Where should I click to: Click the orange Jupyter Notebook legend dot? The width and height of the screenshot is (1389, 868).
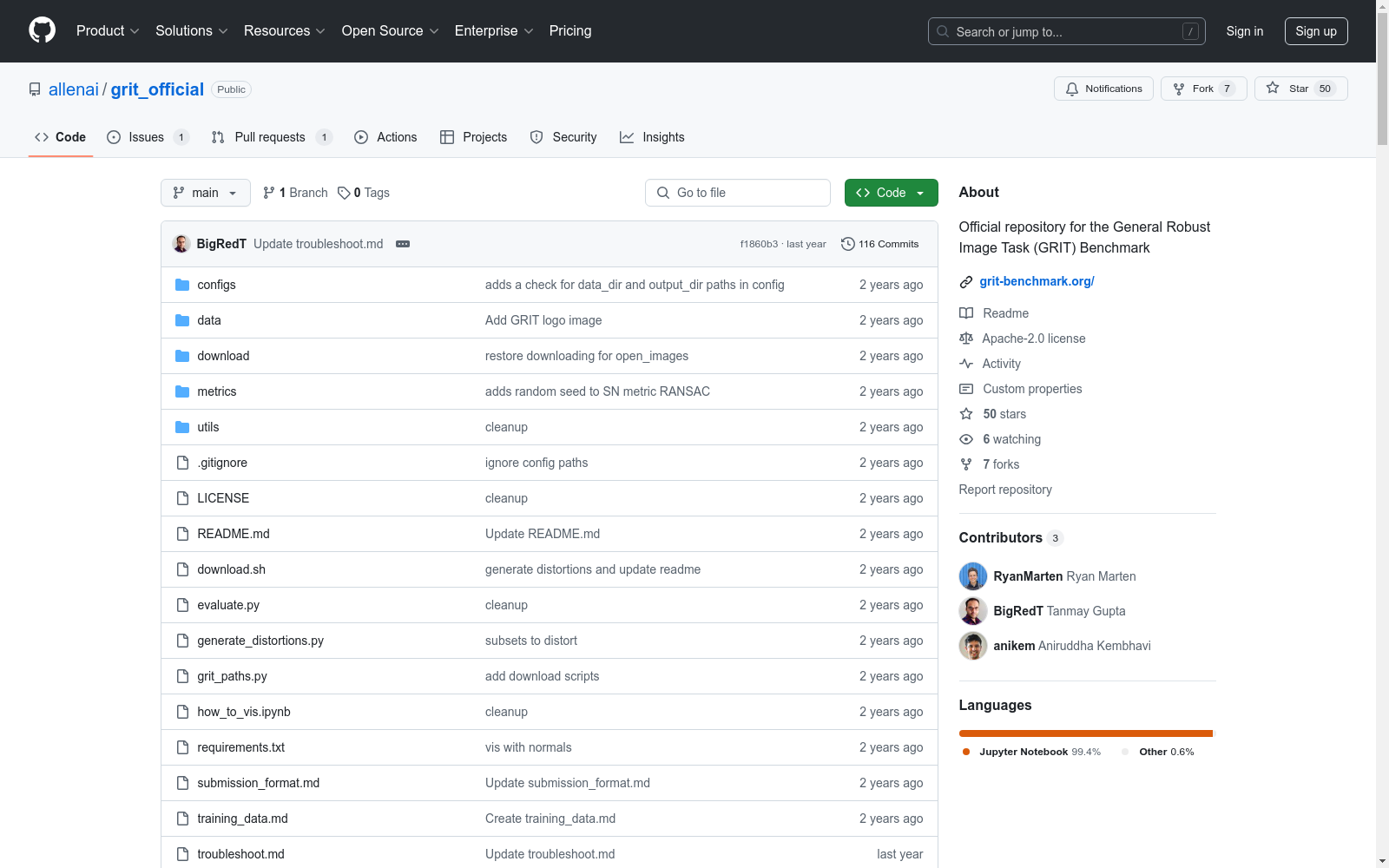coord(966,752)
